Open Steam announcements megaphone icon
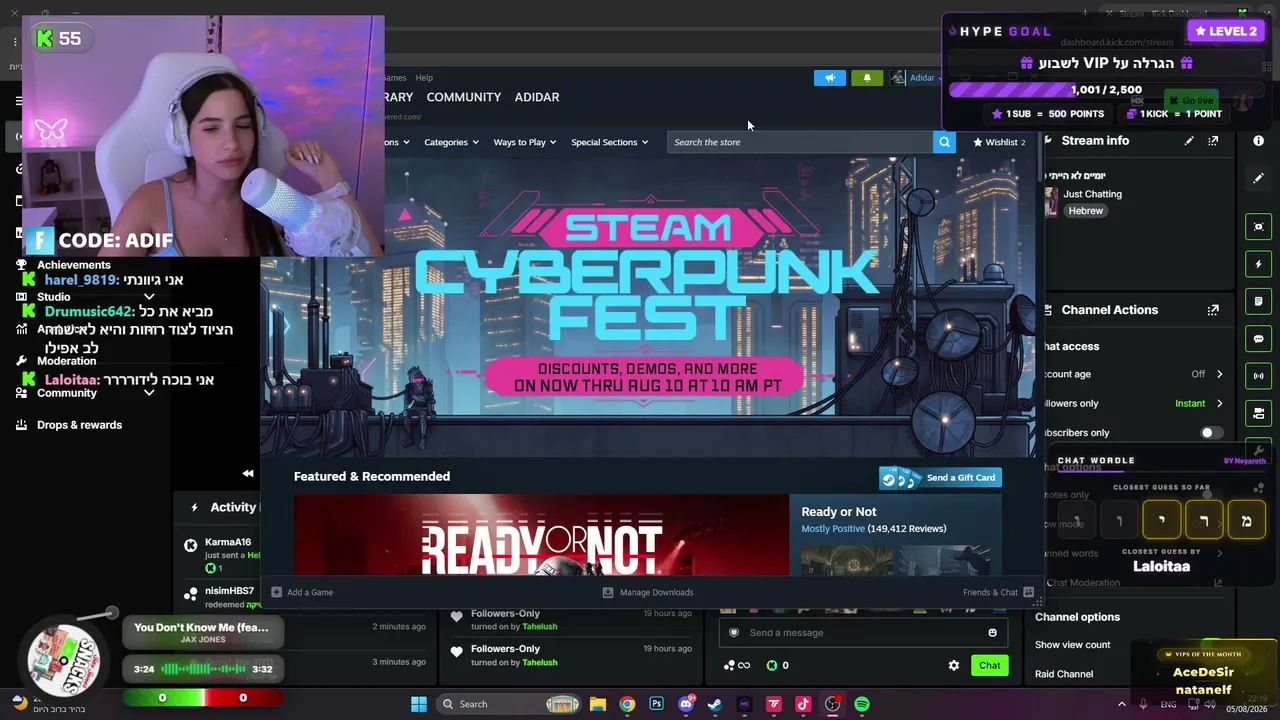This screenshot has width=1280, height=720. point(830,78)
